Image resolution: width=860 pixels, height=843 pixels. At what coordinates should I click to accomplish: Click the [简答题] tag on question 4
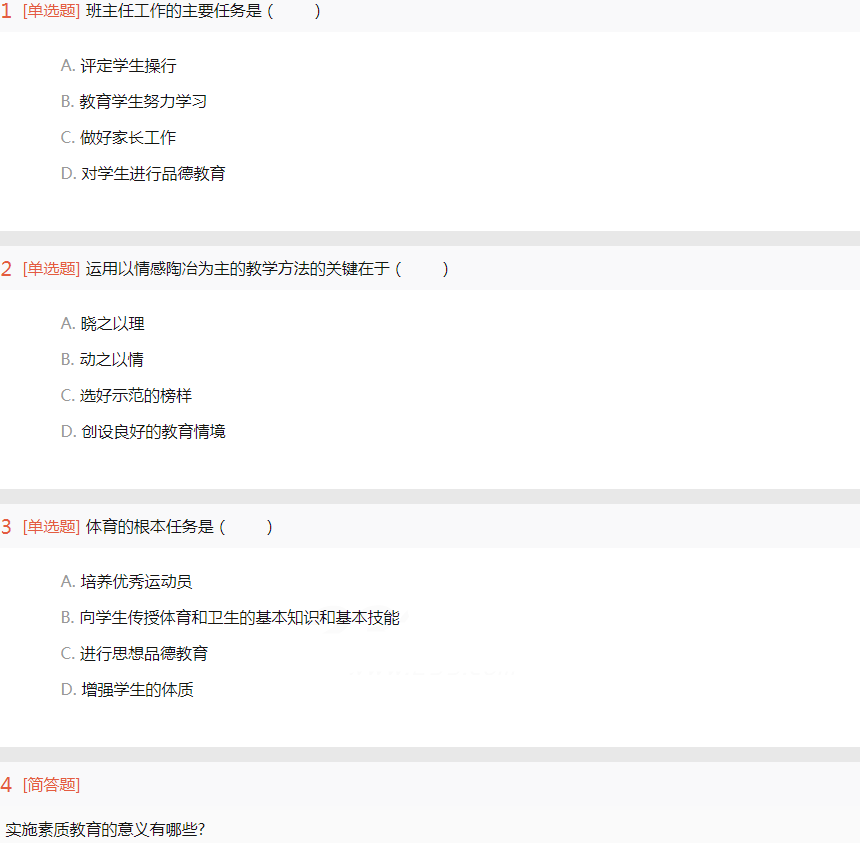click(x=51, y=785)
